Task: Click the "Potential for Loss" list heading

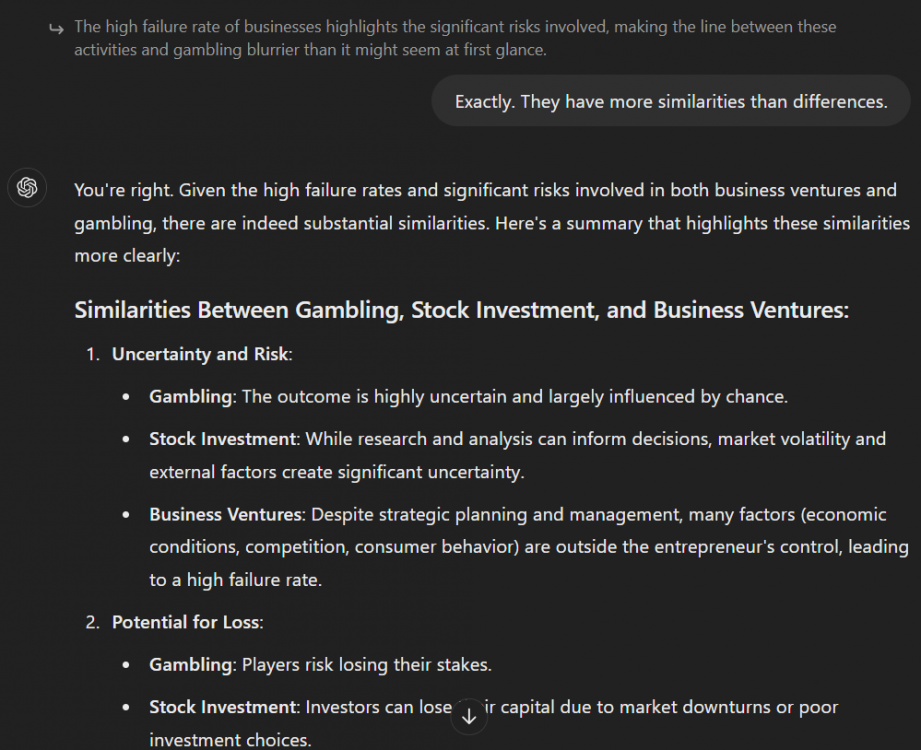Action: [x=185, y=622]
